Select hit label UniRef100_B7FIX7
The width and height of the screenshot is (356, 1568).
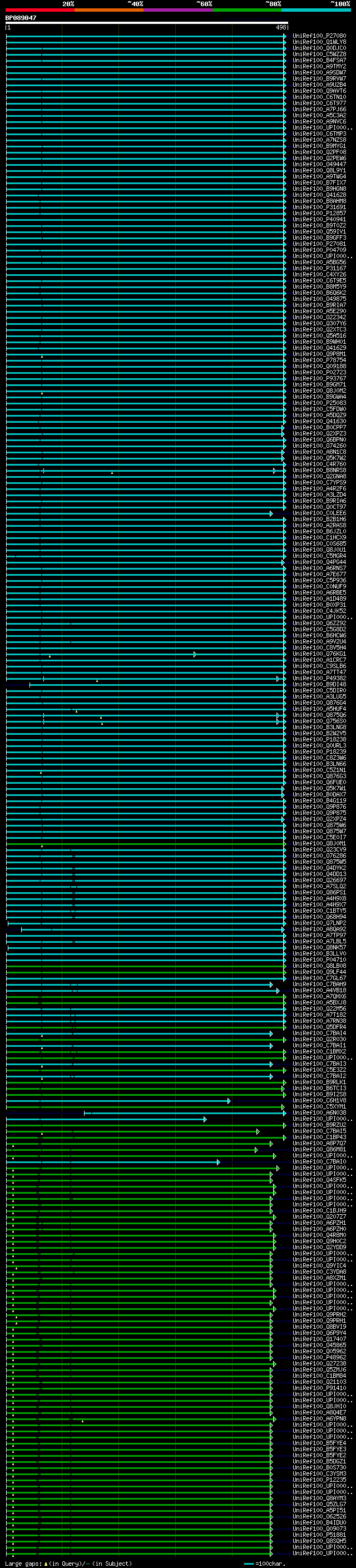click(319, 182)
